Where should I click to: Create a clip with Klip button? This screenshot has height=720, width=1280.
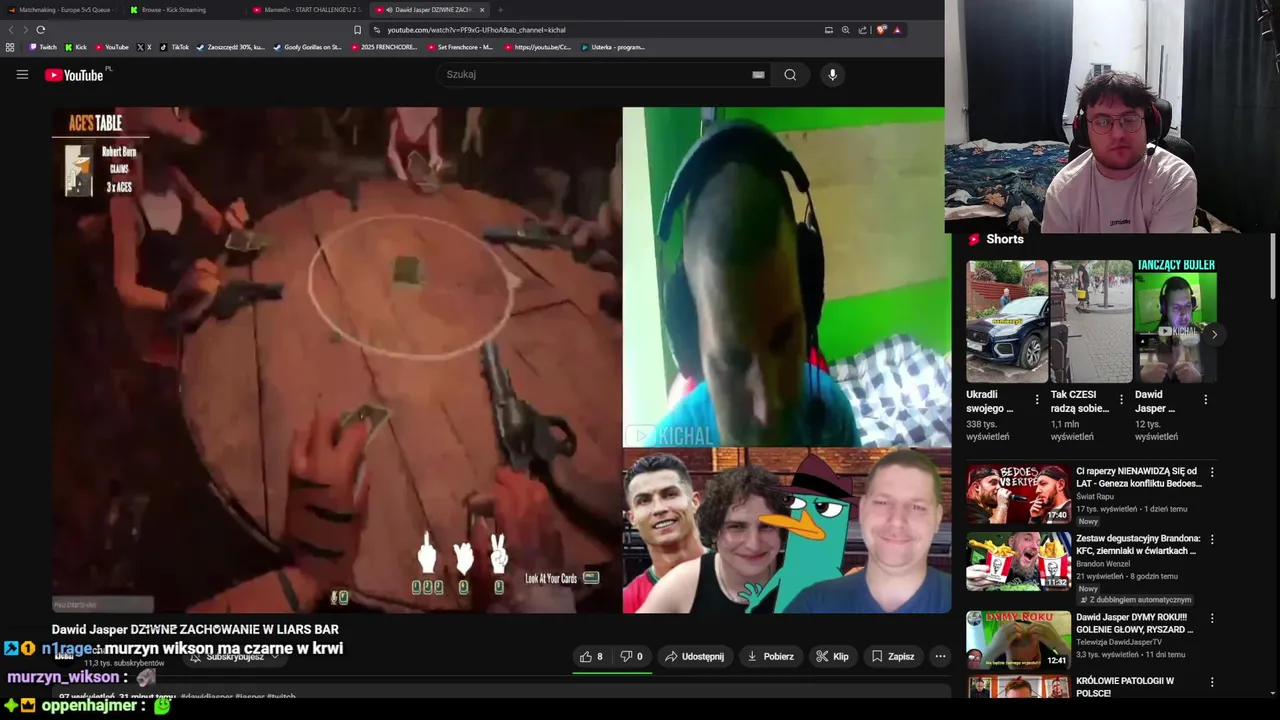click(832, 656)
